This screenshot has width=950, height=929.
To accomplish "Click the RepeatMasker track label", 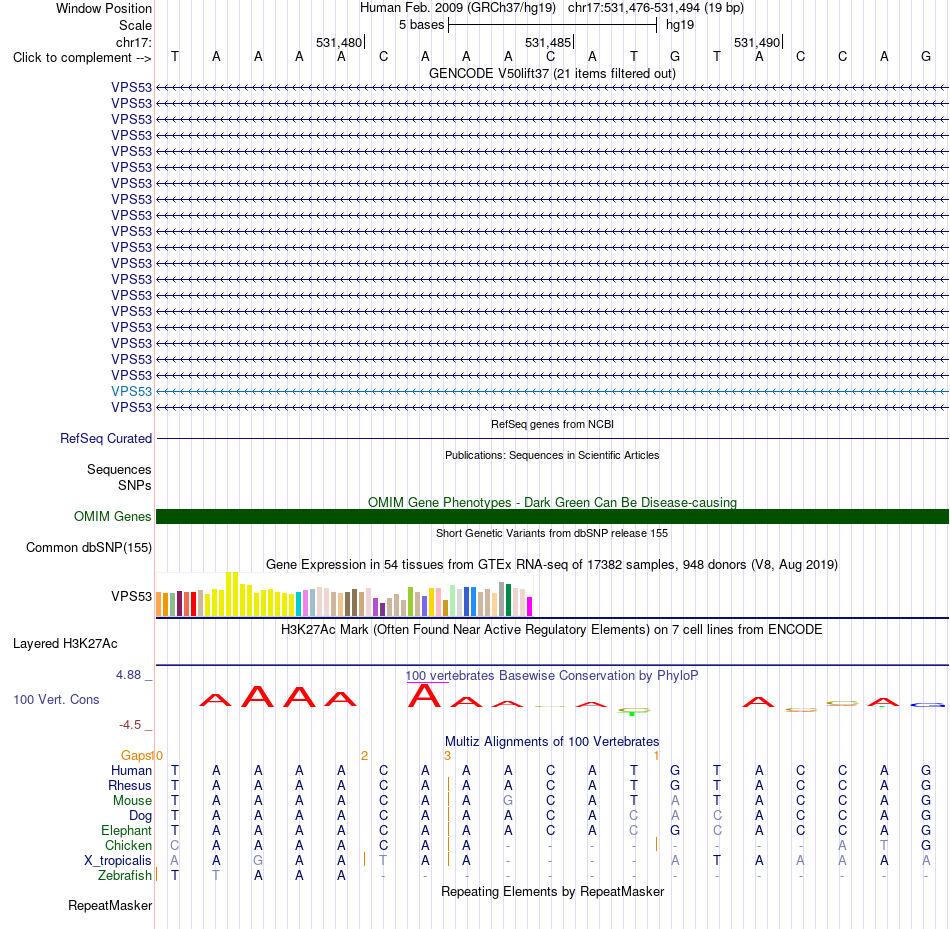I will (x=110, y=905).
